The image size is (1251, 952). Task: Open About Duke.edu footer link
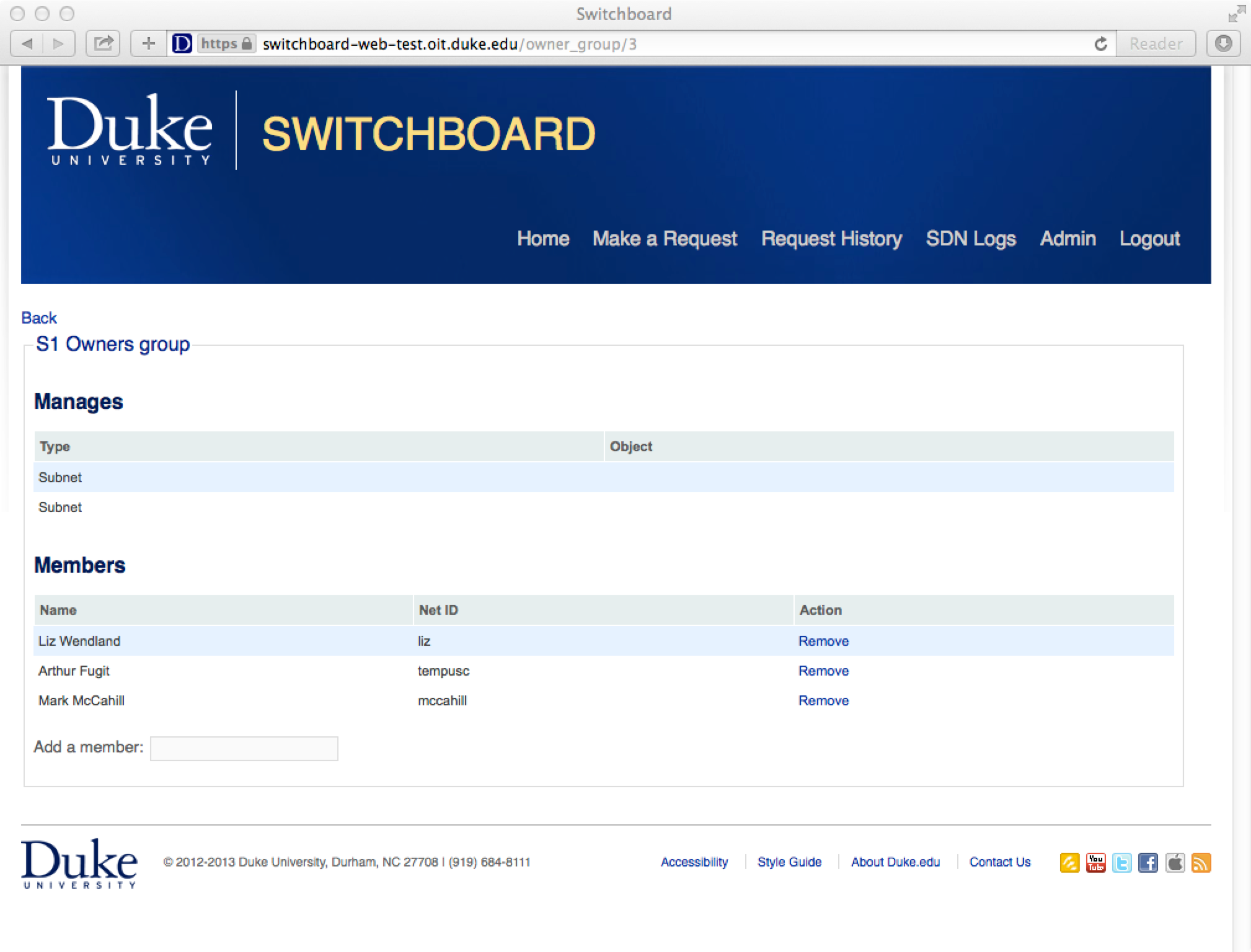click(x=895, y=862)
